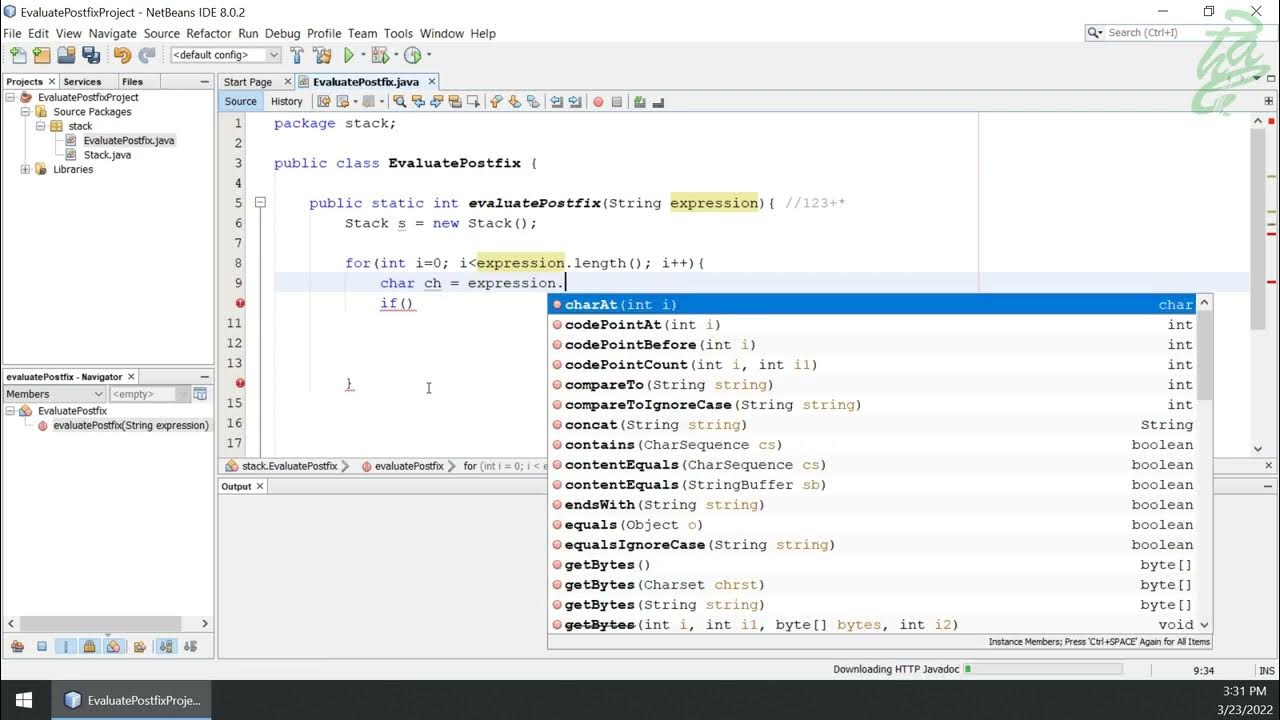Click the Undo arrow icon
1280x720 pixels.
(122, 55)
